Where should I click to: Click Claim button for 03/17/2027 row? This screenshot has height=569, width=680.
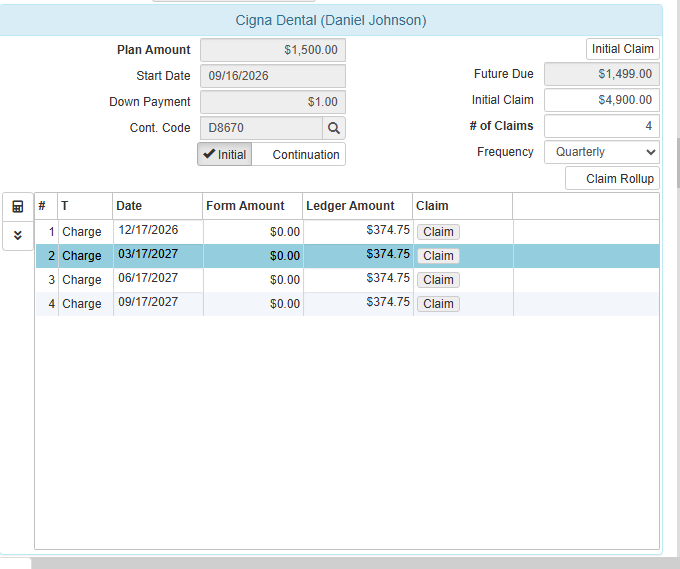pyautogui.click(x=438, y=256)
